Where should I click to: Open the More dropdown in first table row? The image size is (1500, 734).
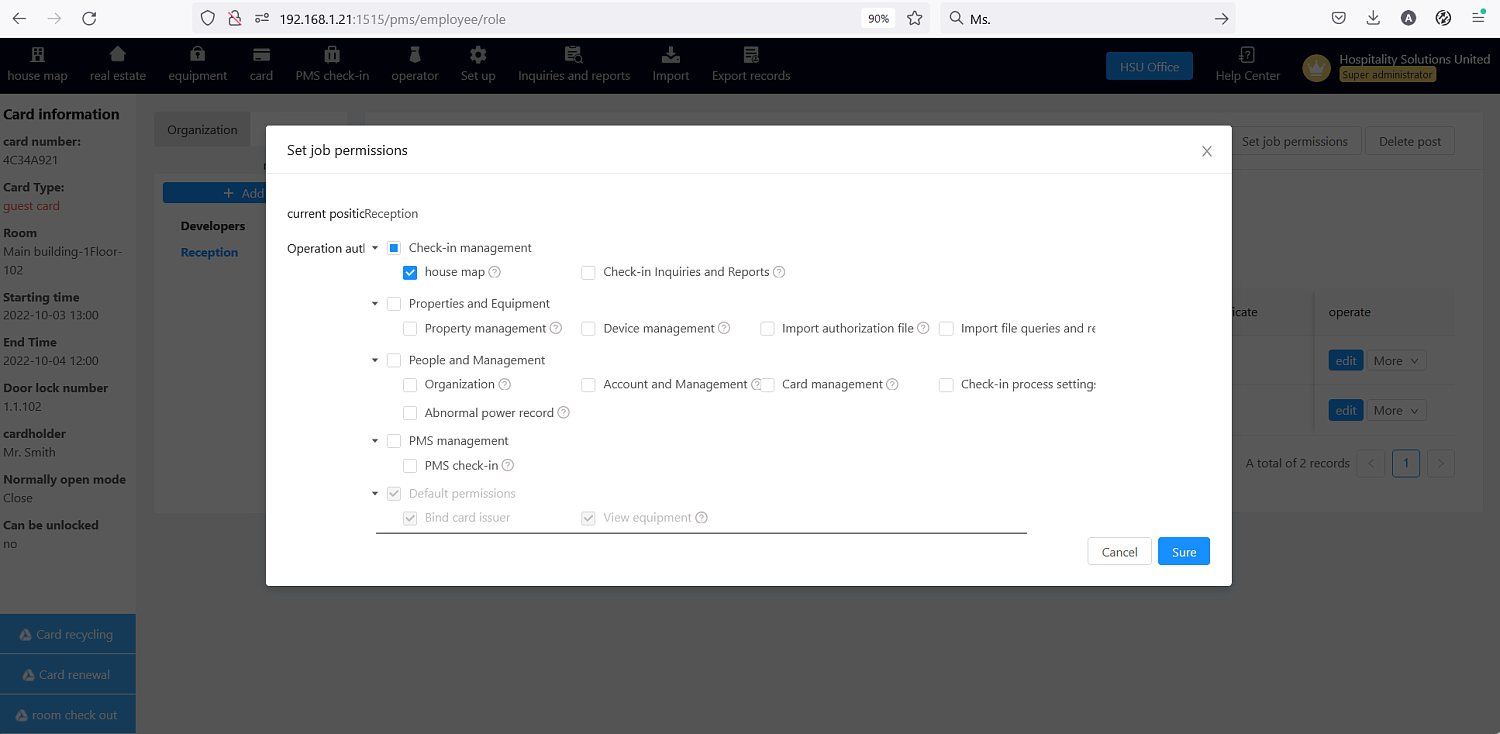tap(1397, 361)
